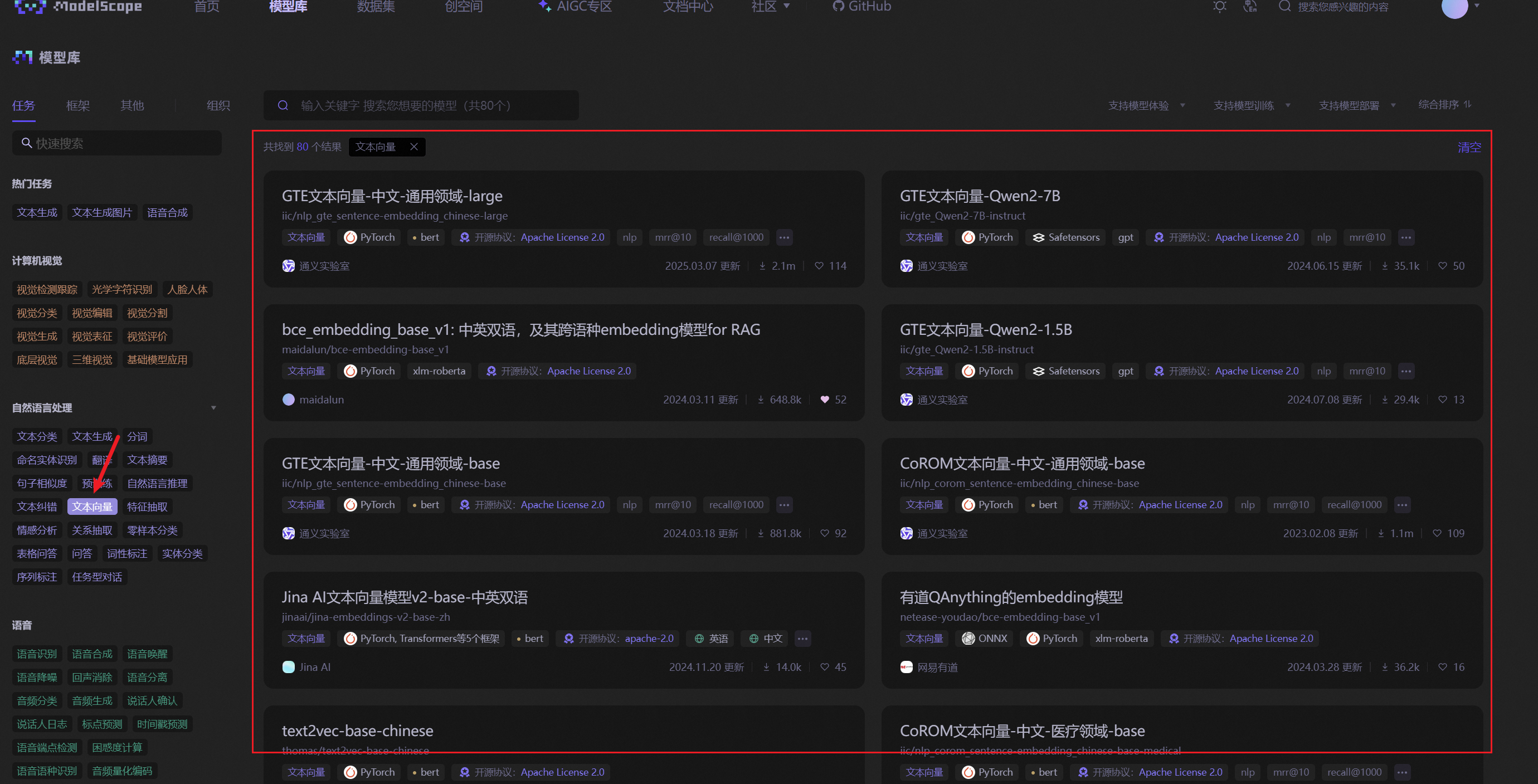The width and height of the screenshot is (1538, 784).
Task: Click the Jina AI avatar icon
Action: click(289, 667)
